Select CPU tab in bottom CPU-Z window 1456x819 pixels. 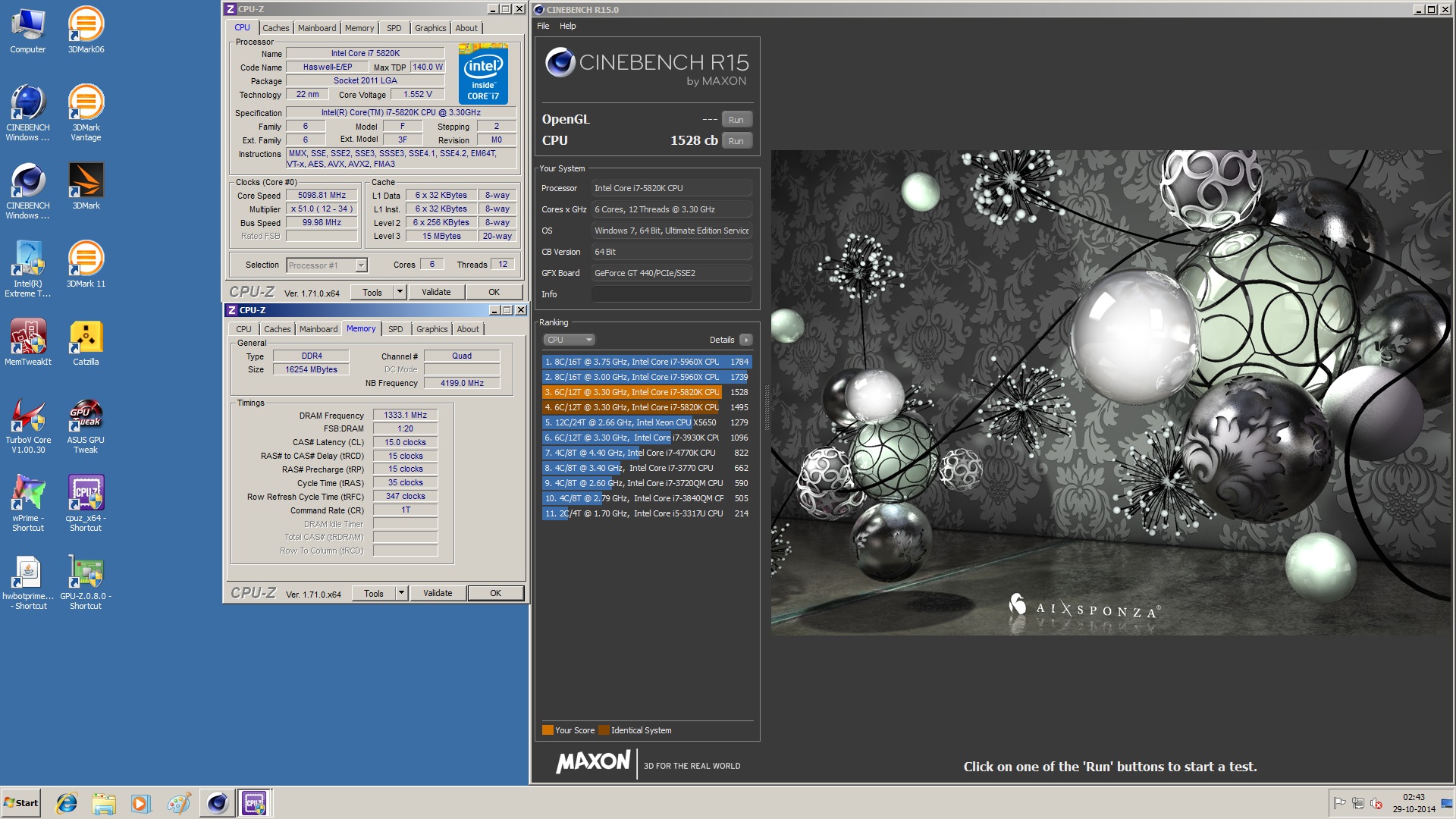(x=243, y=329)
